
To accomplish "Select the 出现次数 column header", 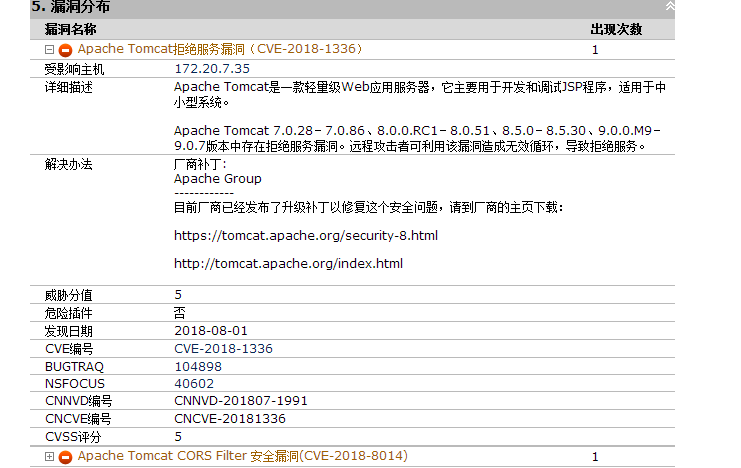I will 616,29.
